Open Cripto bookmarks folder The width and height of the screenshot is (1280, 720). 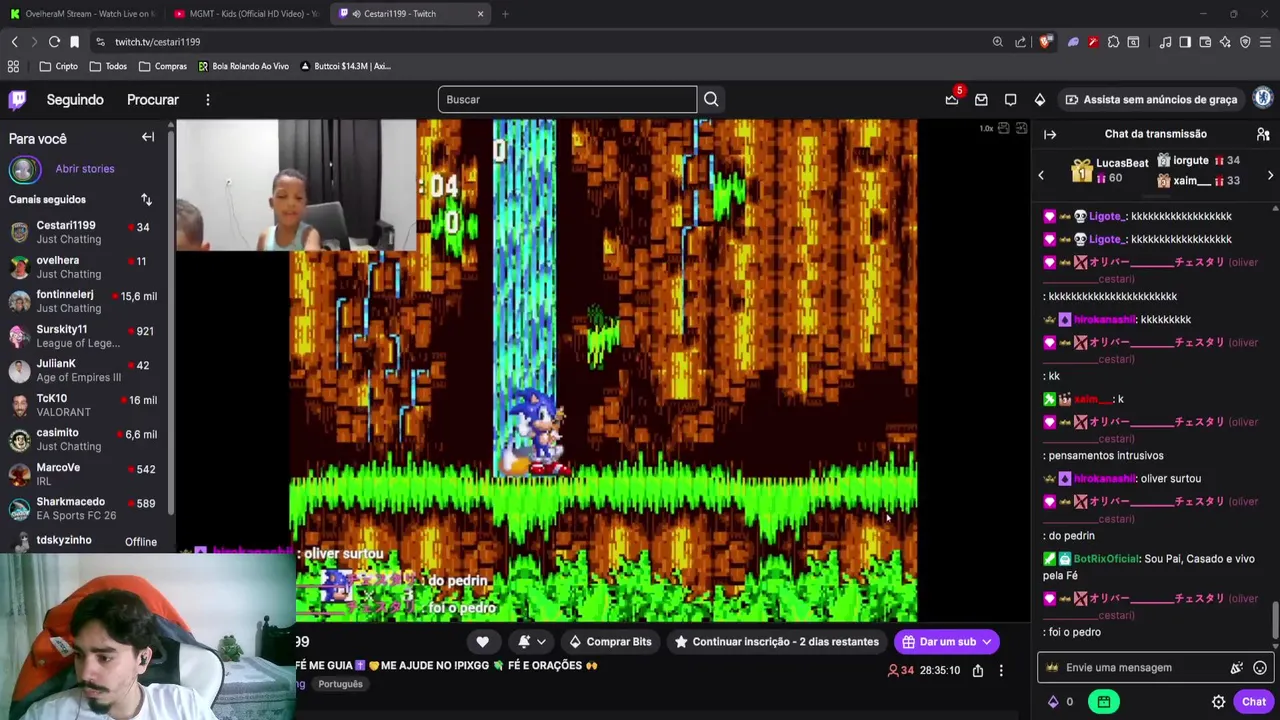pyautogui.click(x=59, y=66)
